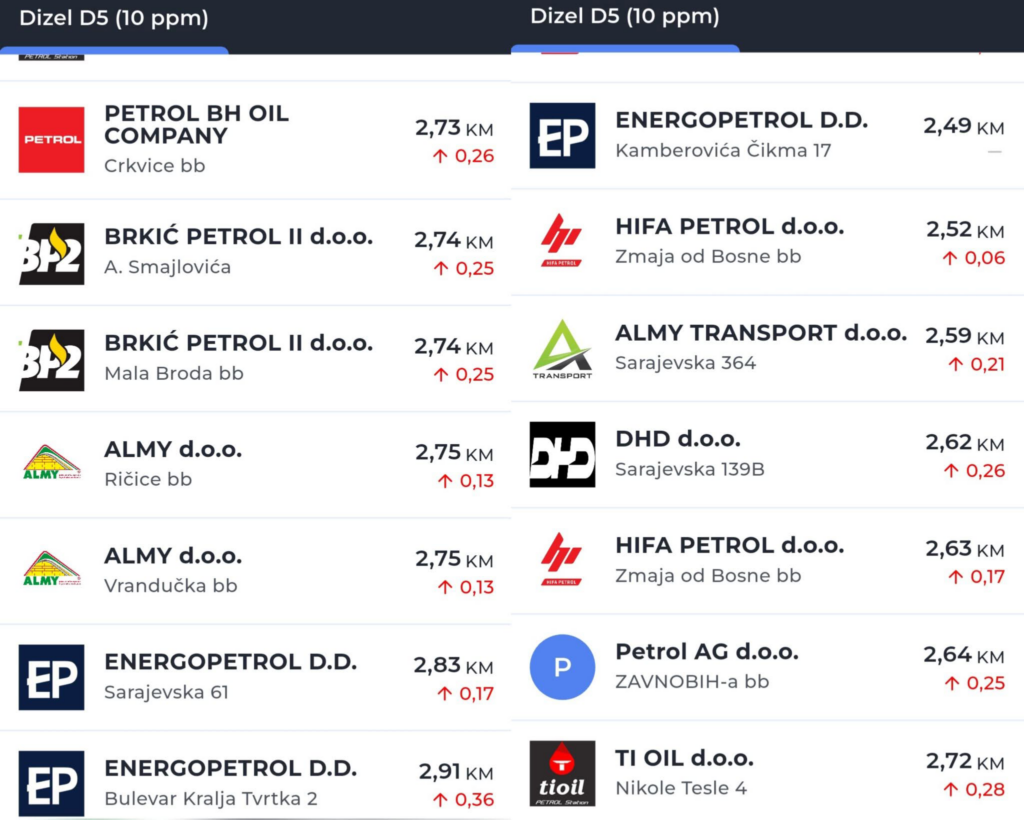
Task: Click Energopetrol logo next to Sarajevska 61
Action: click(51, 677)
